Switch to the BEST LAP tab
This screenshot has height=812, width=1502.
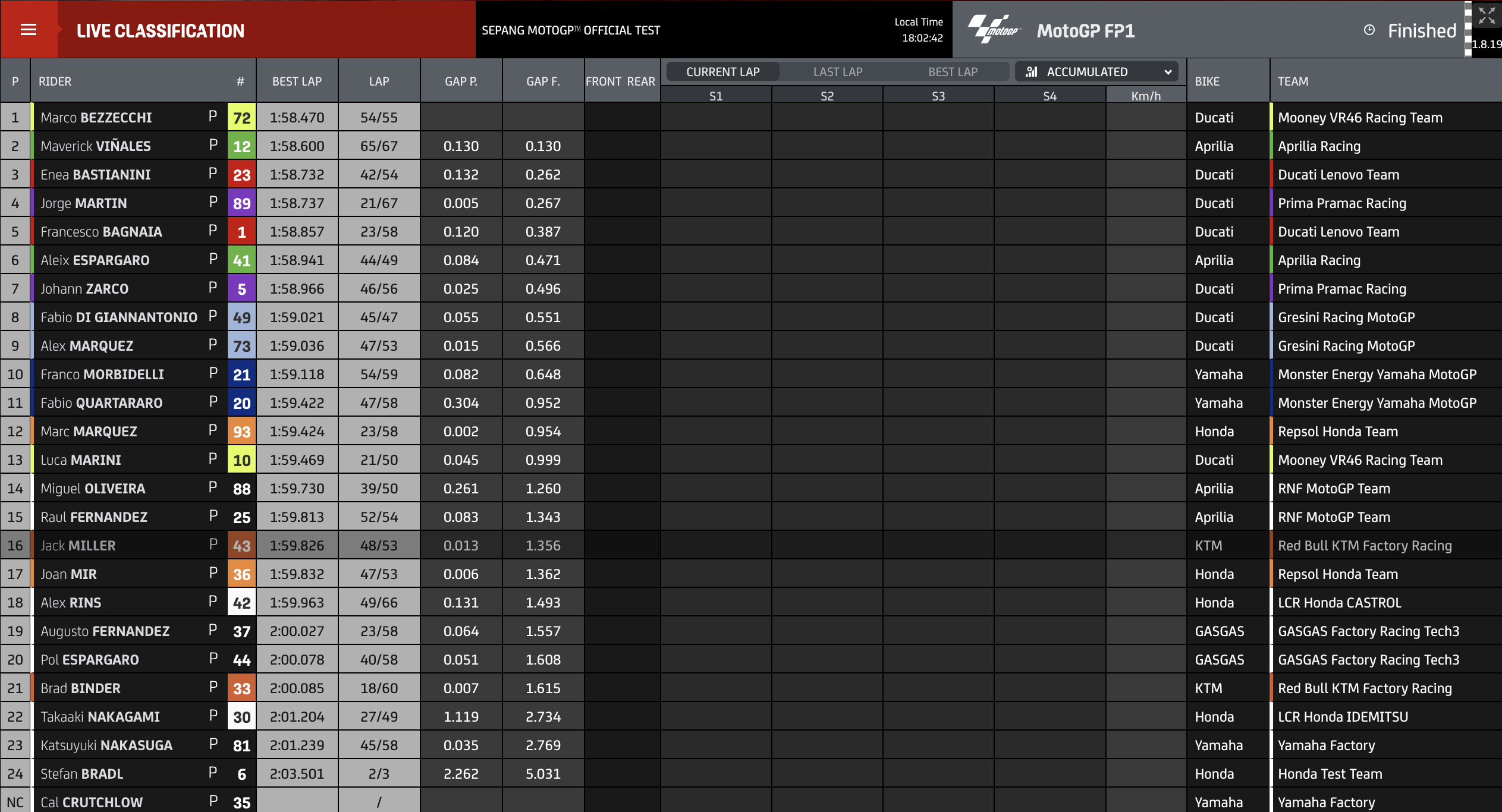953,72
